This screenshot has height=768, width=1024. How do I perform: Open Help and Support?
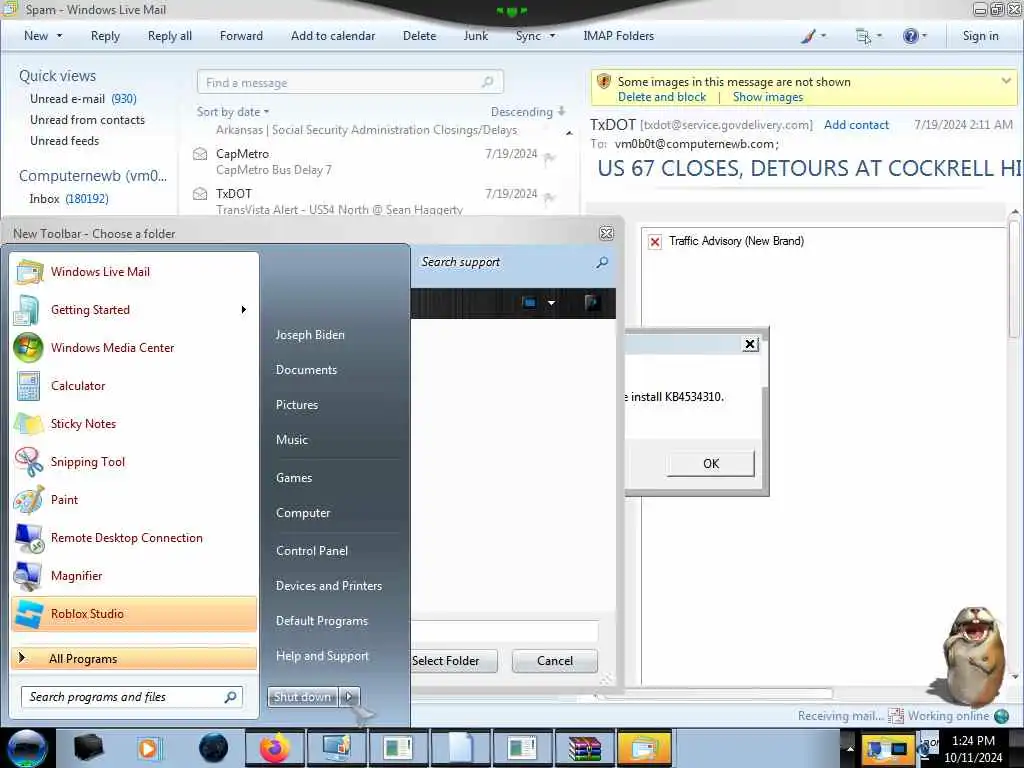point(322,656)
